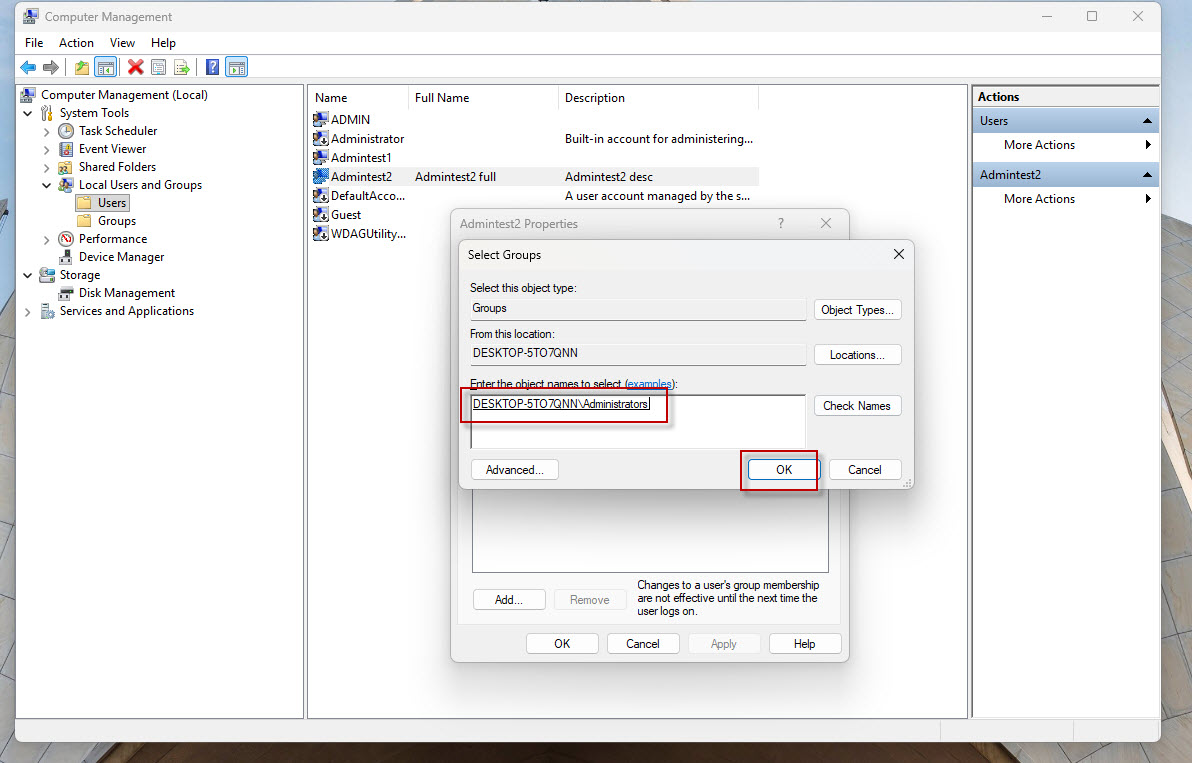Click Advanced button in Select Groups
The height and width of the screenshot is (763, 1192).
click(515, 470)
